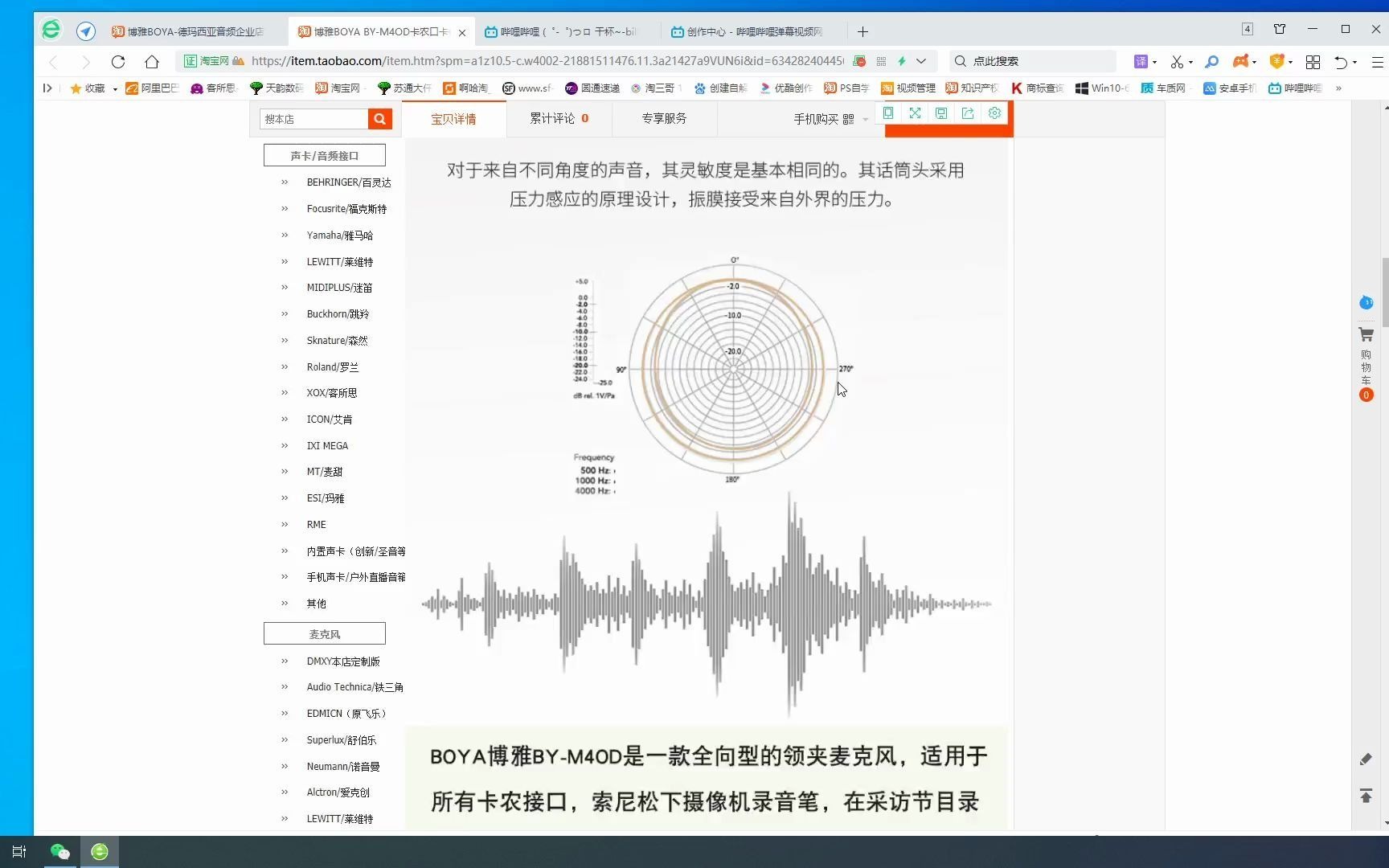Open the address bar dropdown arrow

(921, 61)
